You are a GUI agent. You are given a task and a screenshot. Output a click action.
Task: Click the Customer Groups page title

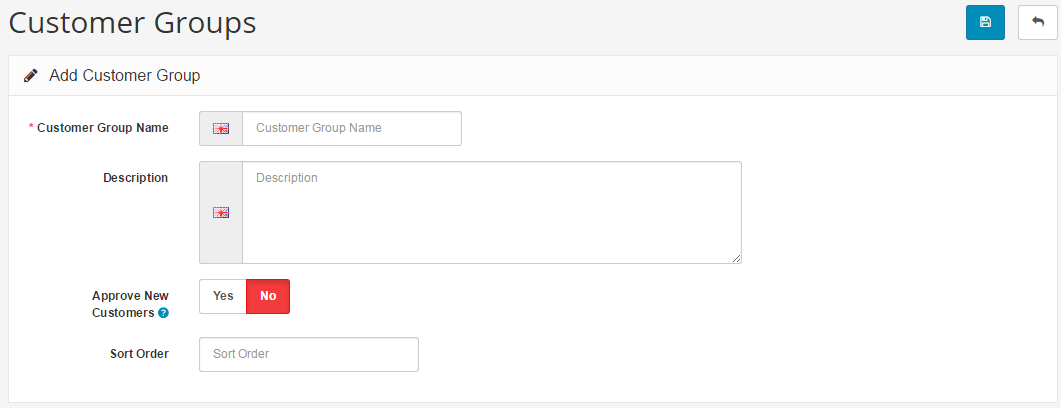click(x=133, y=23)
